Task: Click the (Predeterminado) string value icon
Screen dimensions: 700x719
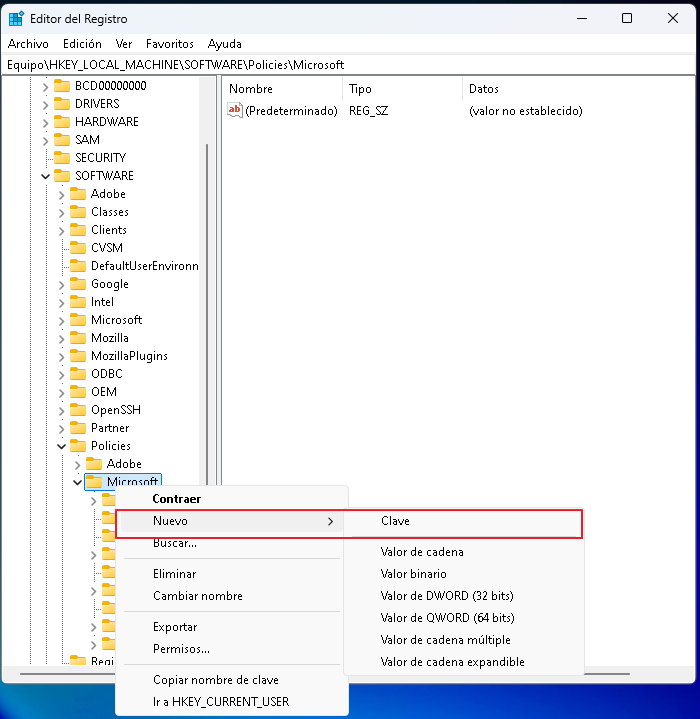Action: tap(235, 110)
